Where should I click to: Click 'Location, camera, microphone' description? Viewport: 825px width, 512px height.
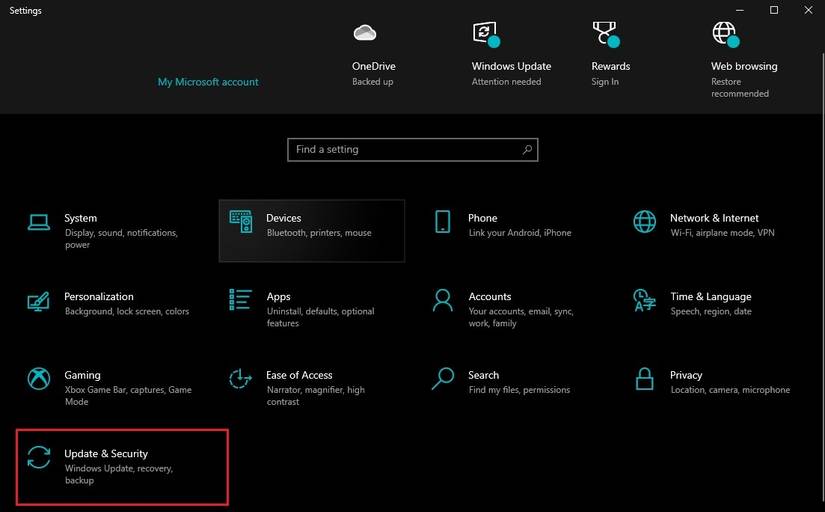pyautogui.click(x=730, y=389)
